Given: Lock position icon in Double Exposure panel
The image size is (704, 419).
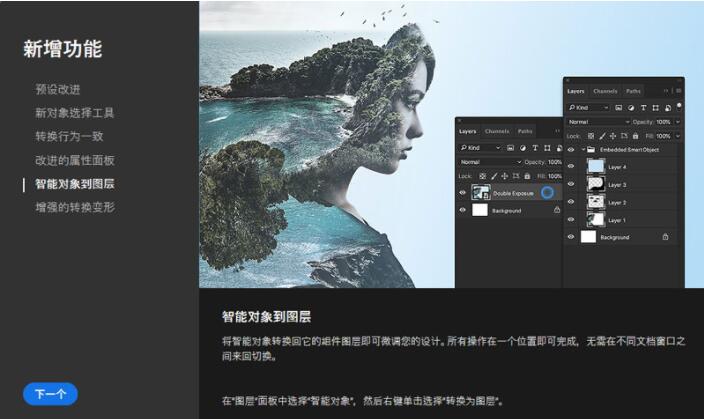Looking at the screenshot, I should tap(505, 176).
